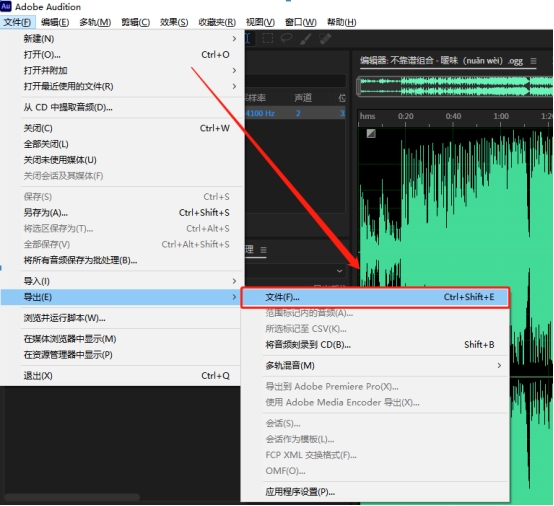Select 文件(F)... in the Export submenu

point(376,297)
